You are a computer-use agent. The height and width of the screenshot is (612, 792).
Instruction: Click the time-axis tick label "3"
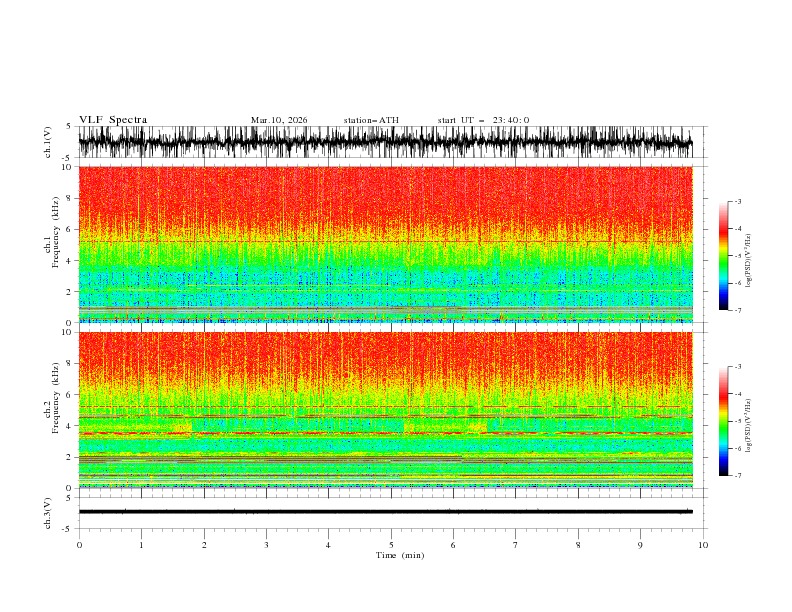(x=266, y=545)
